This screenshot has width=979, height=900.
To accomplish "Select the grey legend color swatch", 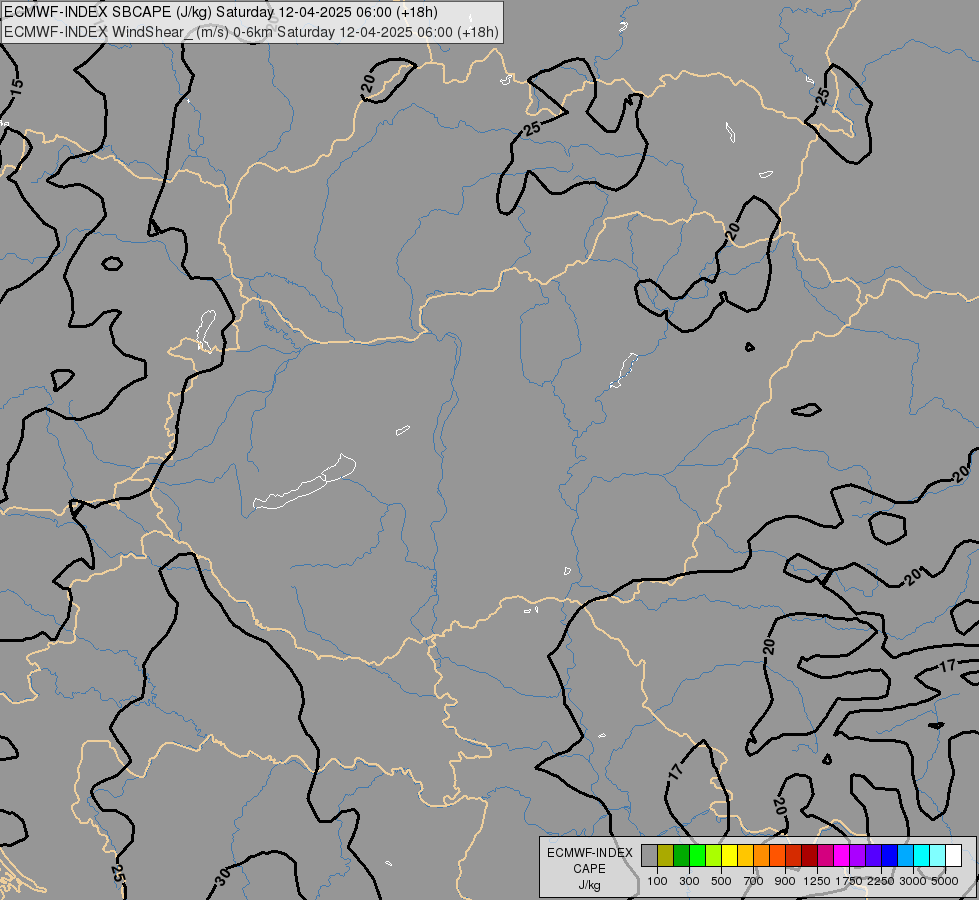I will 649,856.
